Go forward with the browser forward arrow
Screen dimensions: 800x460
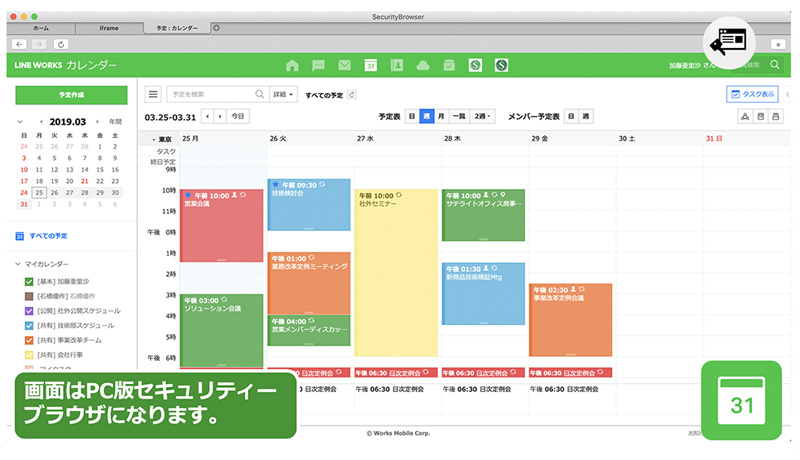39,44
